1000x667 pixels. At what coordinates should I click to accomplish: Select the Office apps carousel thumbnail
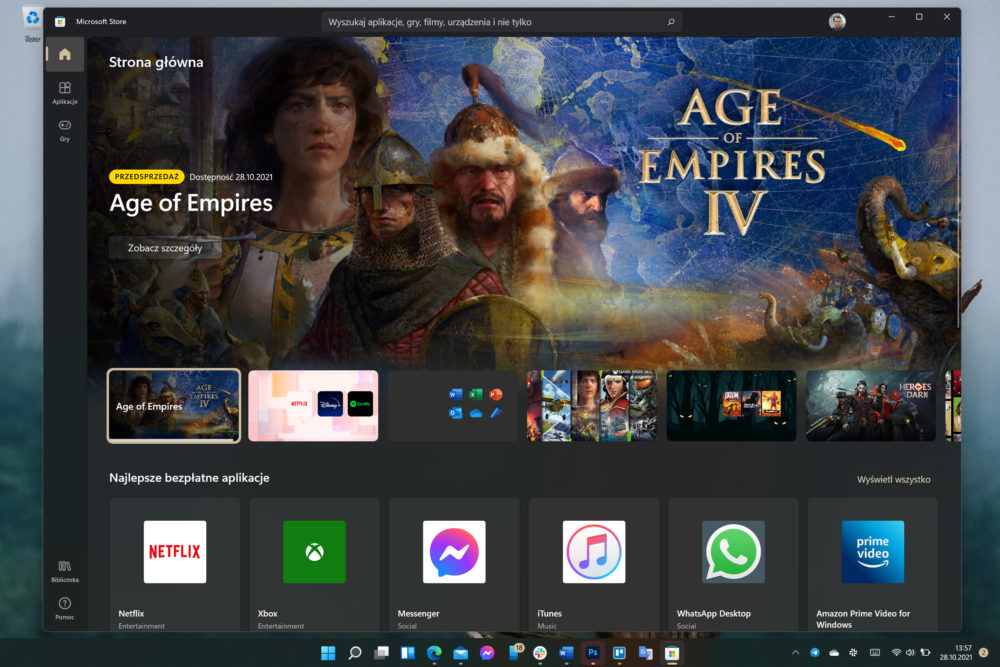[x=453, y=406]
